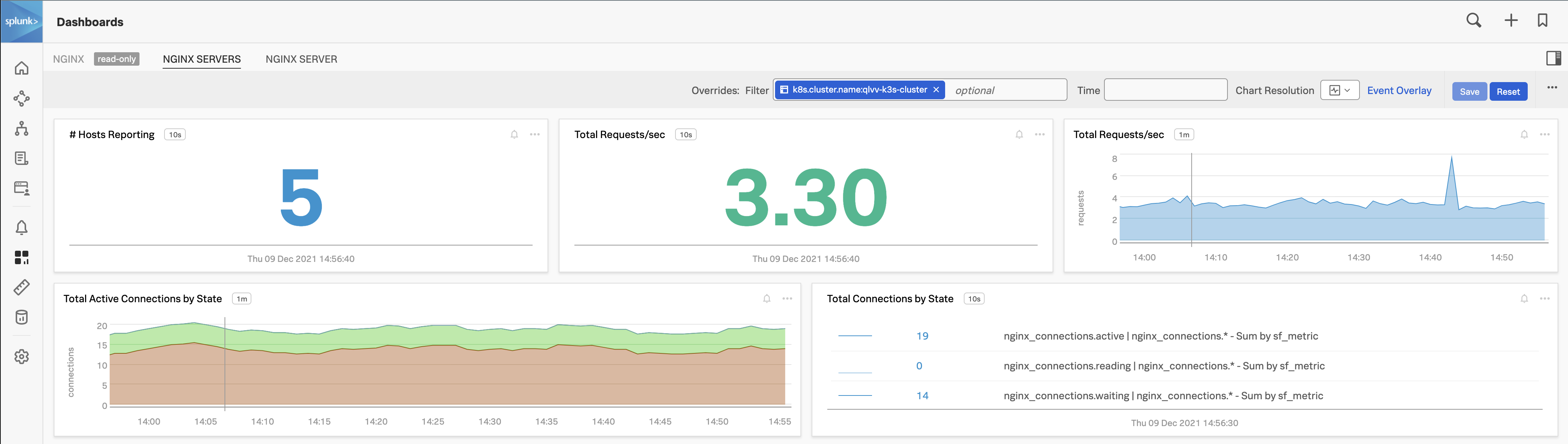1568x444 pixels.
Task: Open the Chart Resolution dropdown
Action: coord(1340,90)
